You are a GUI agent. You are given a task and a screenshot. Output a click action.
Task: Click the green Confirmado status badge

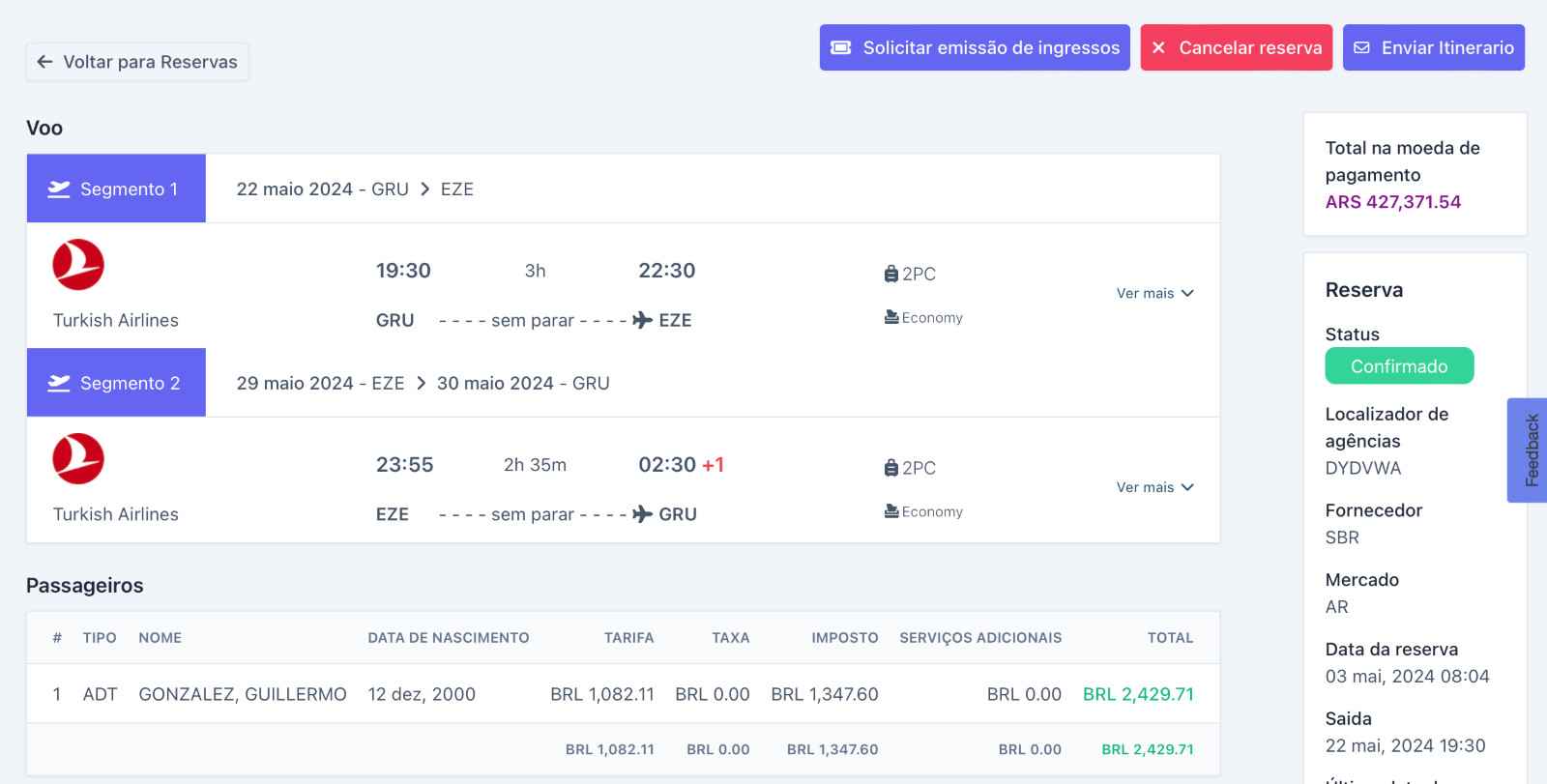[1398, 366]
